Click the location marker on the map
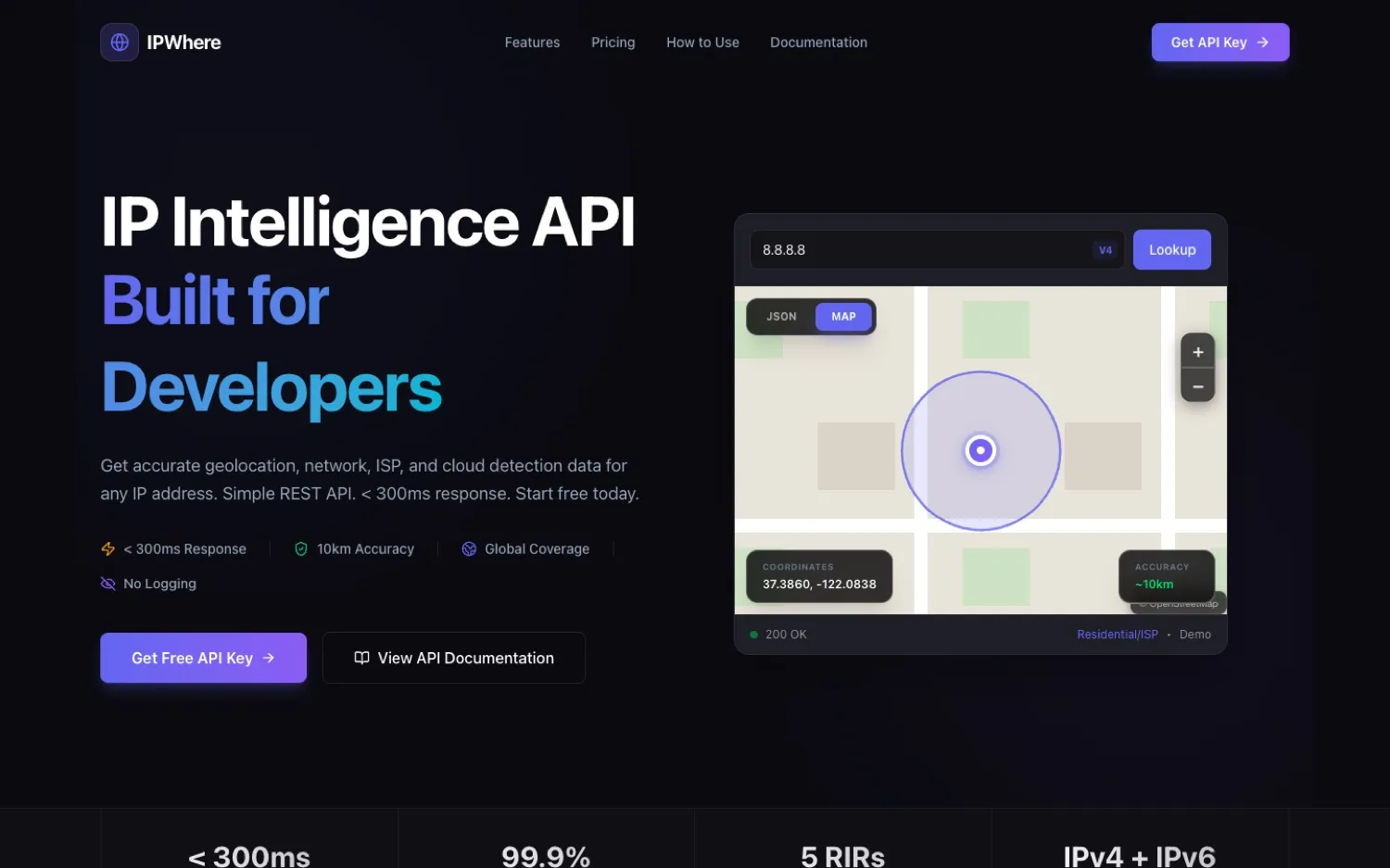This screenshot has height=868, width=1390. 980,451
